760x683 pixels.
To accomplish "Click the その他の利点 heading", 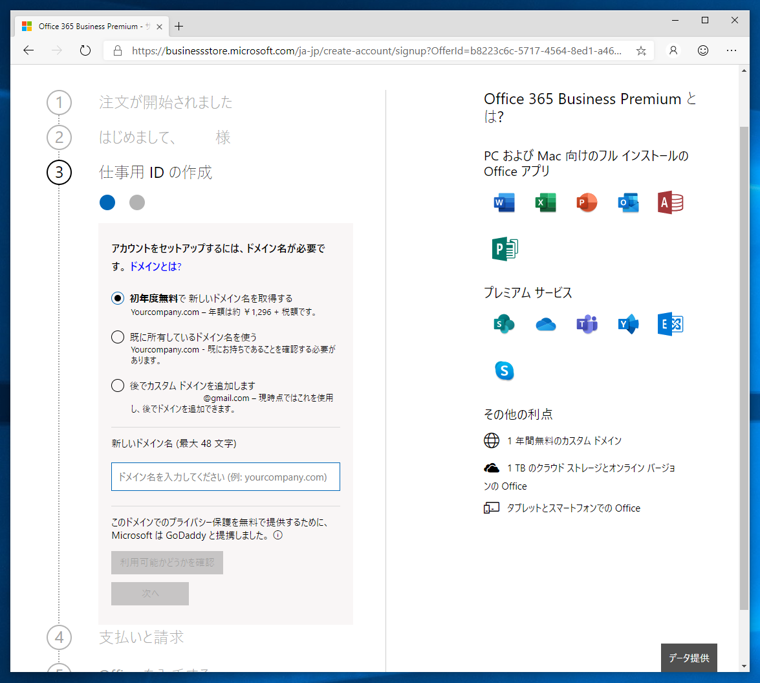I will point(518,414).
